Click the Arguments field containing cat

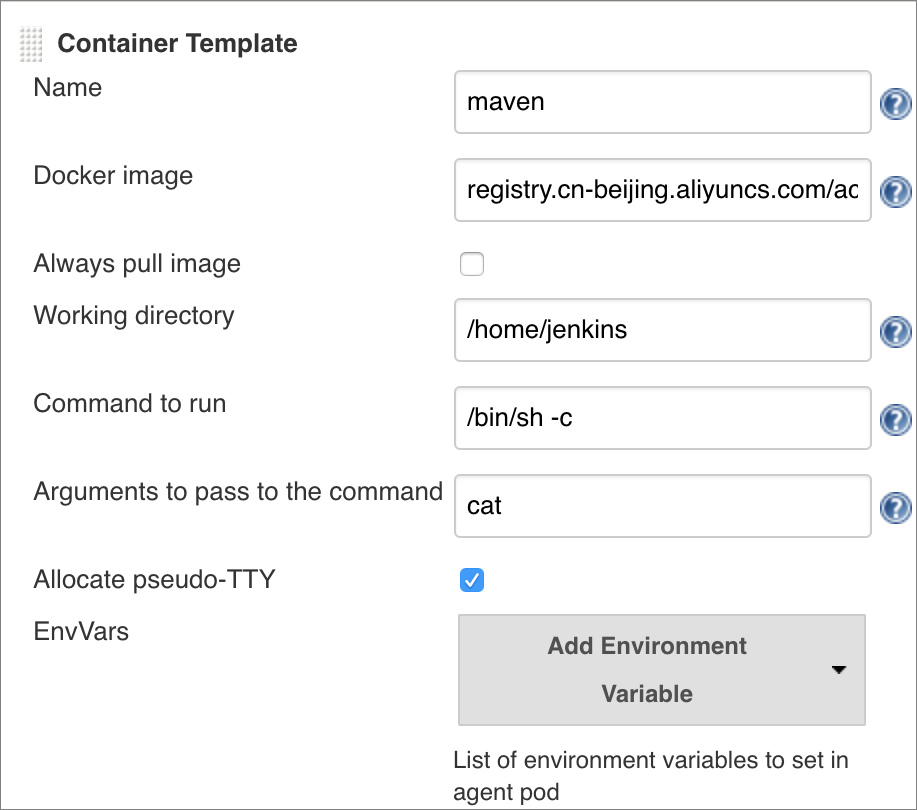click(x=663, y=506)
